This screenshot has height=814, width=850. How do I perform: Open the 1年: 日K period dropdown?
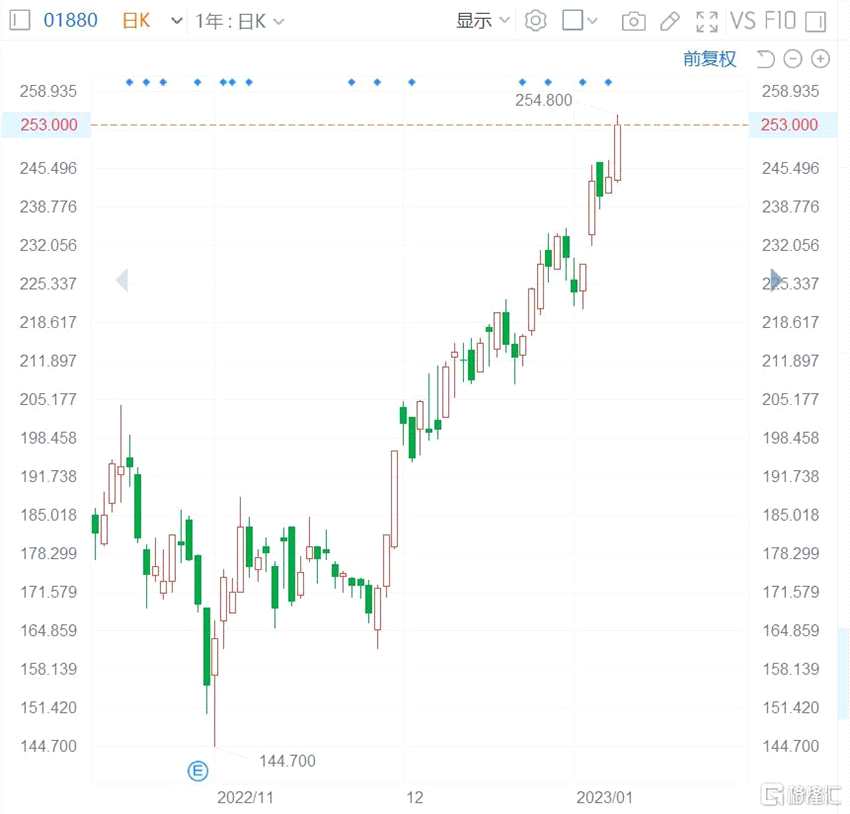click(x=241, y=20)
